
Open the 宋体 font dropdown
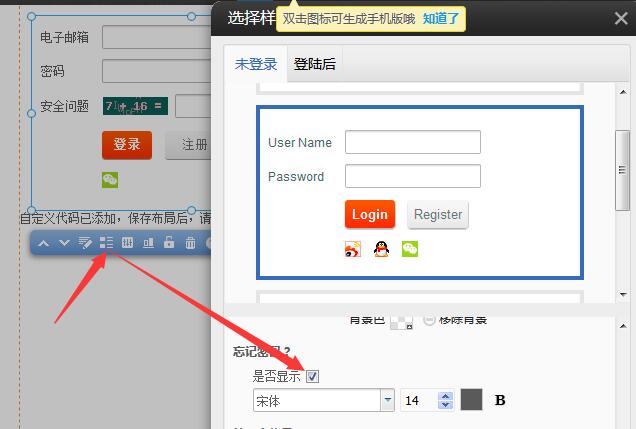(387, 401)
